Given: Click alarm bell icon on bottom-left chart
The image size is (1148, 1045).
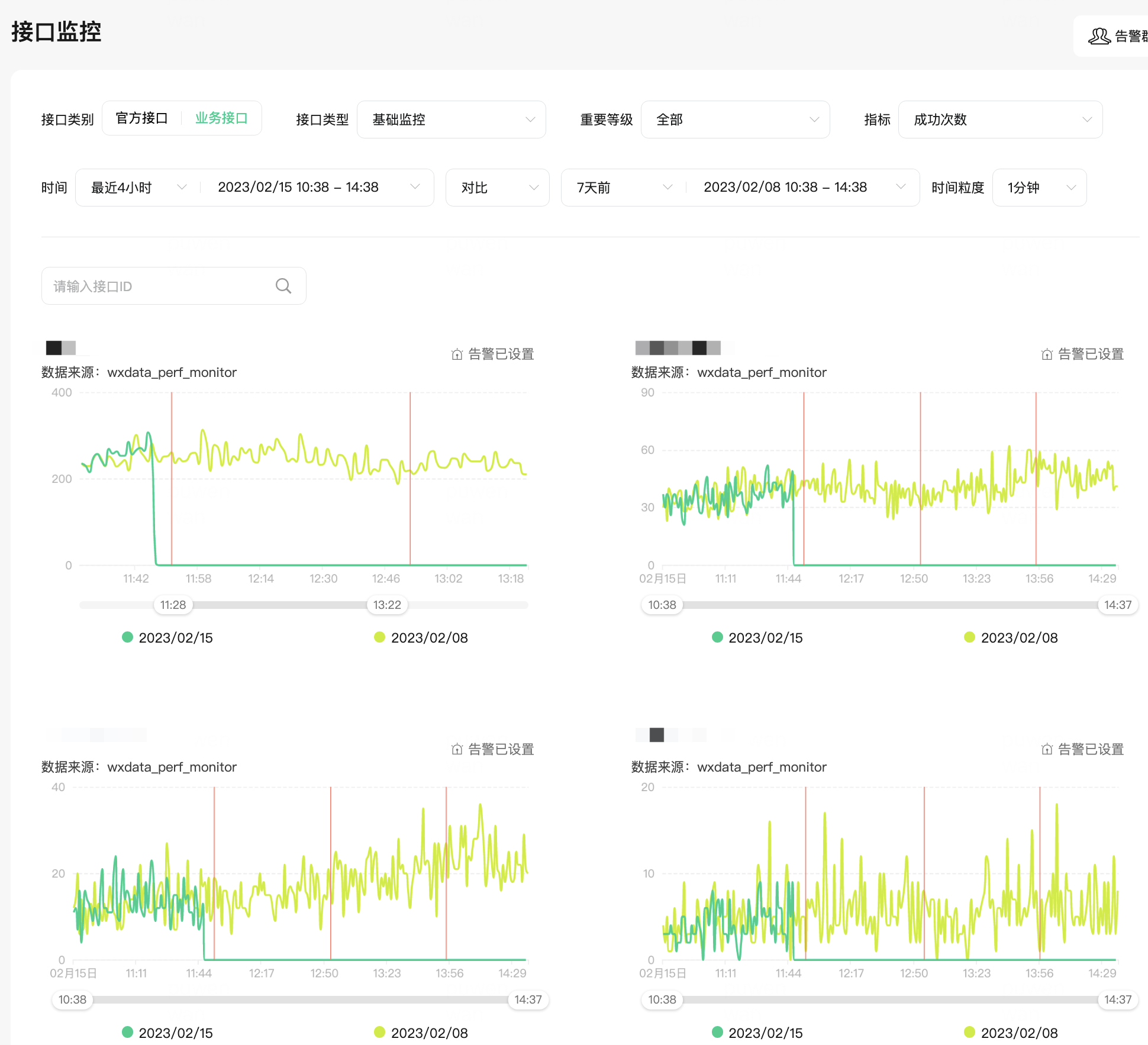Looking at the screenshot, I should tap(457, 750).
